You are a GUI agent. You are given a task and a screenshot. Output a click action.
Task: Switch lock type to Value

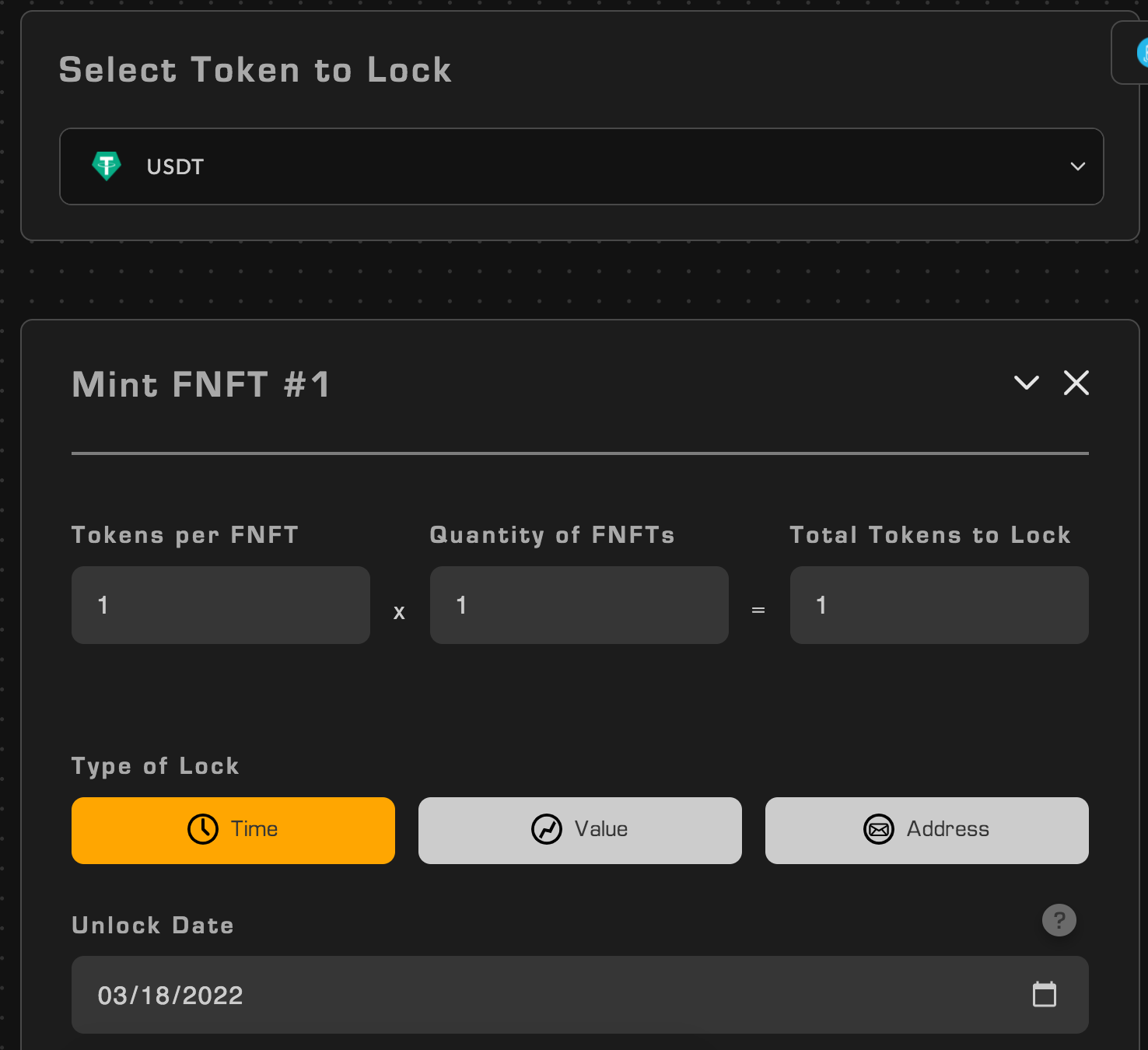[x=579, y=830]
